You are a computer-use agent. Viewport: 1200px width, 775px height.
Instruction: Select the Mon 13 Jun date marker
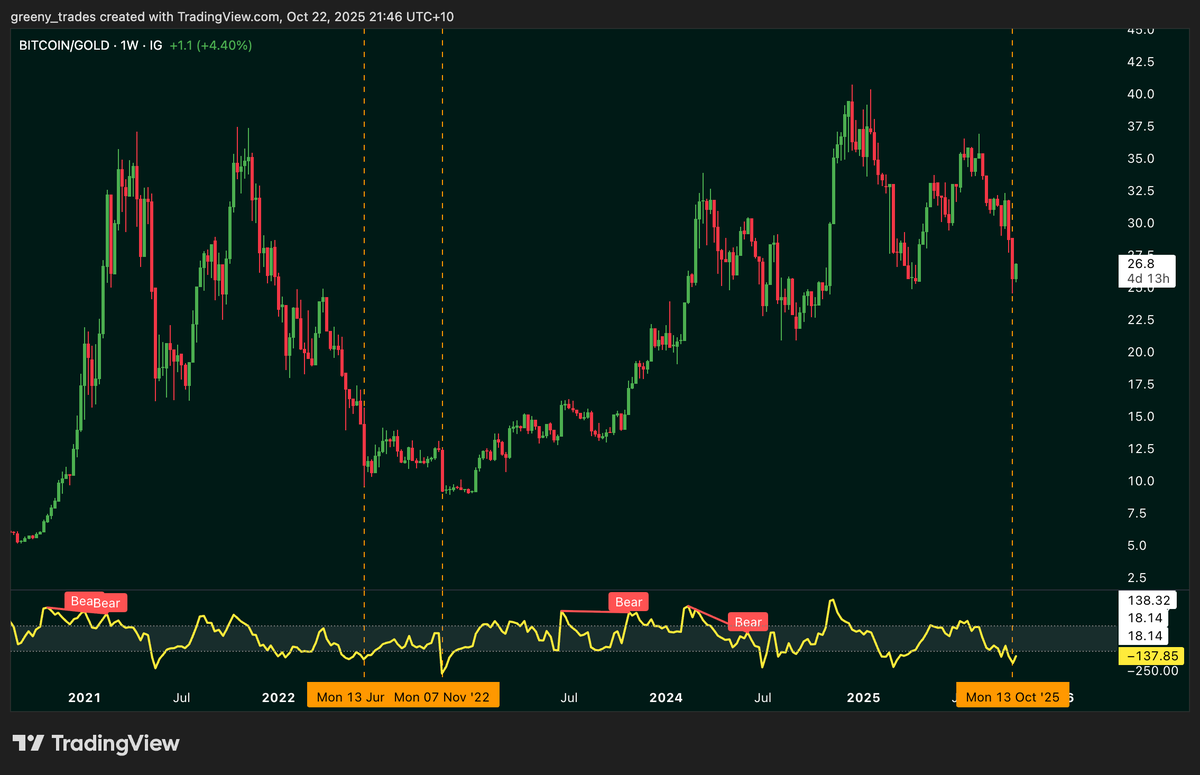coord(347,696)
